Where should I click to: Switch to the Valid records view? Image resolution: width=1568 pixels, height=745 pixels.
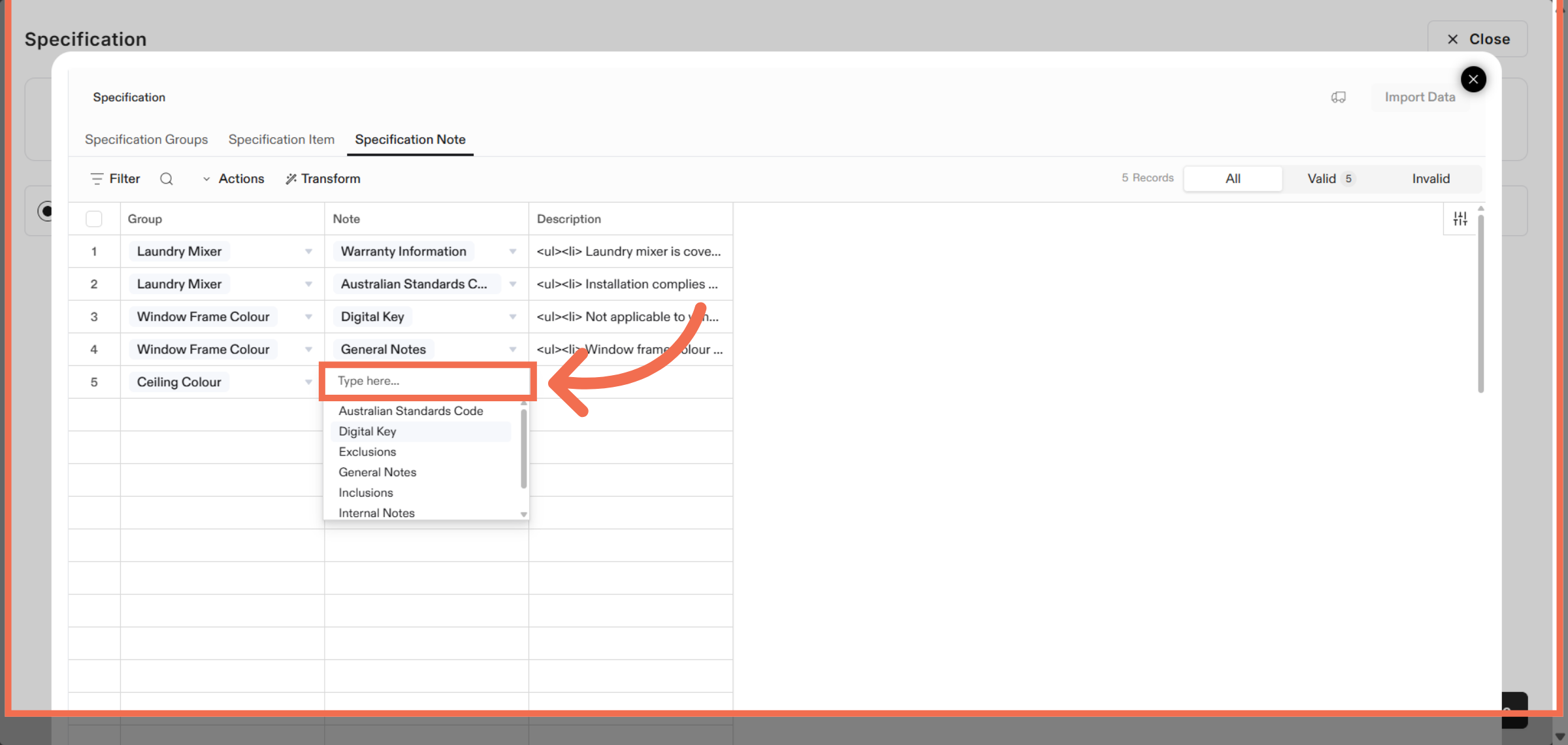point(1323,178)
